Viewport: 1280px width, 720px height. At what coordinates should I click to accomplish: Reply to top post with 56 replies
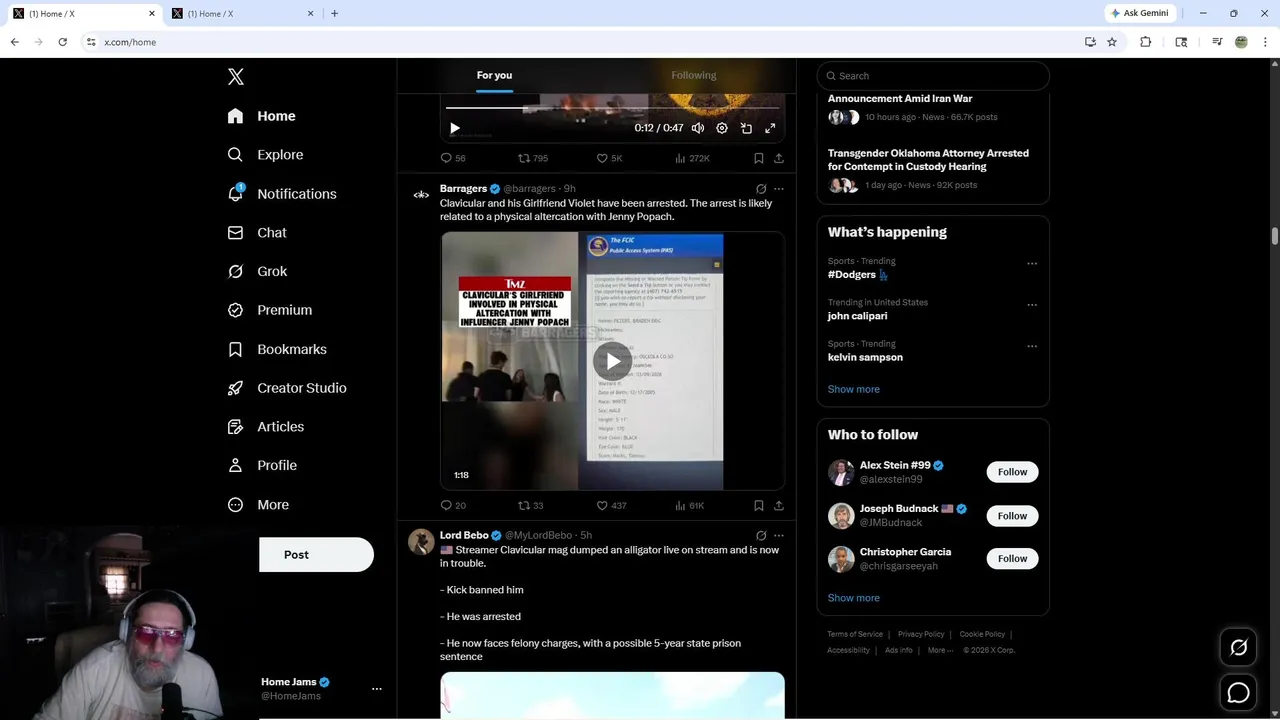coord(453,158)
